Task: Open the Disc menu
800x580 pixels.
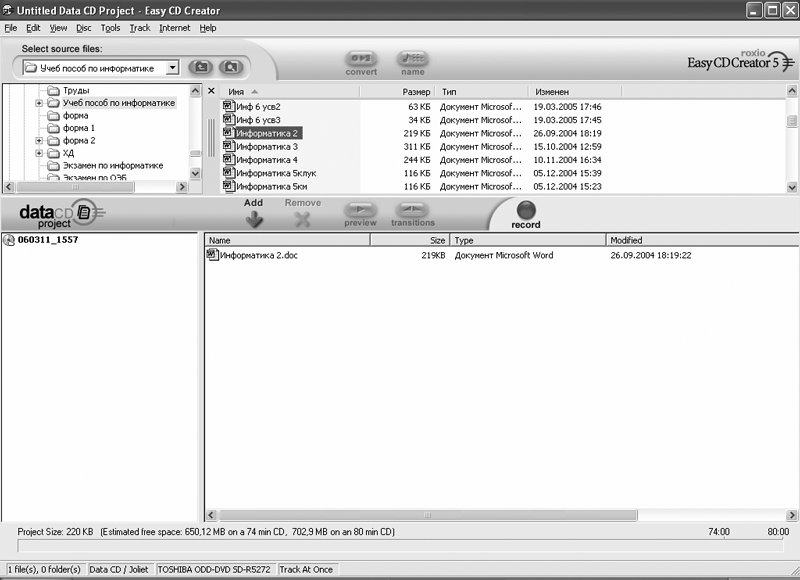Action: 84,28
